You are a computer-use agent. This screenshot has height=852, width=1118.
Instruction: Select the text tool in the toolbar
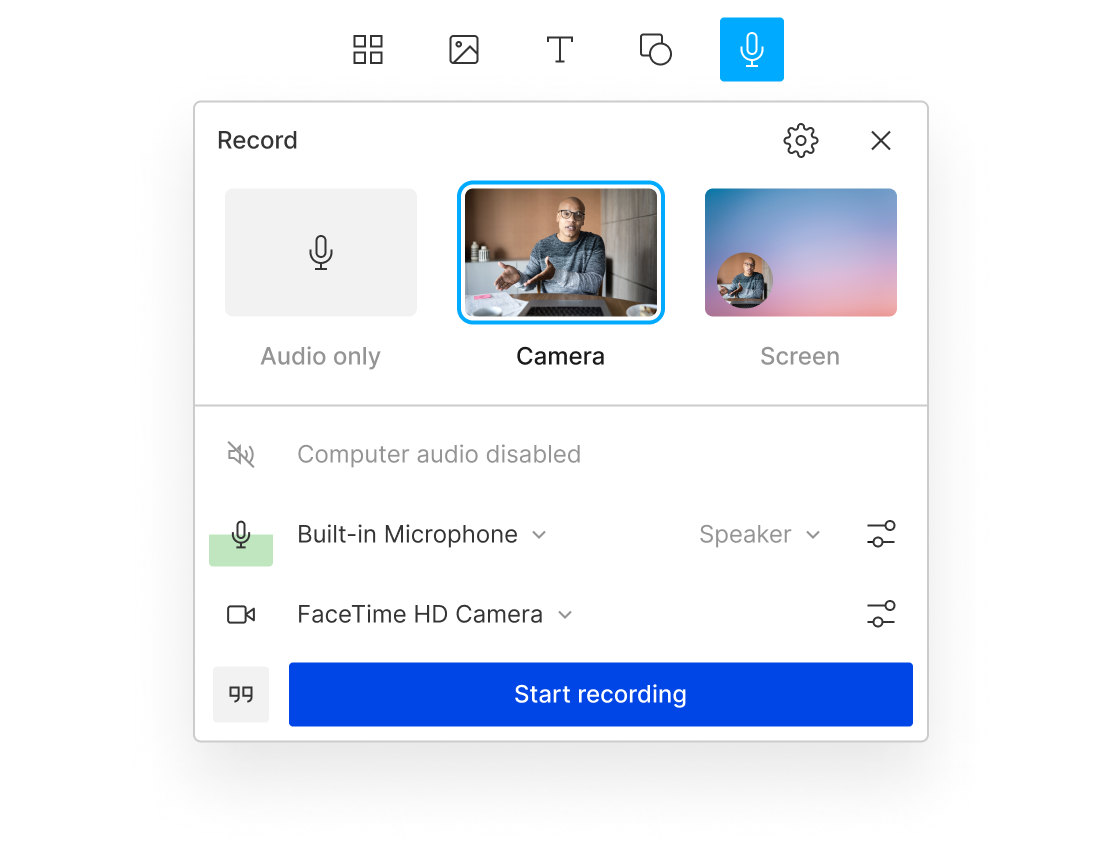click(x=560, y=49)
